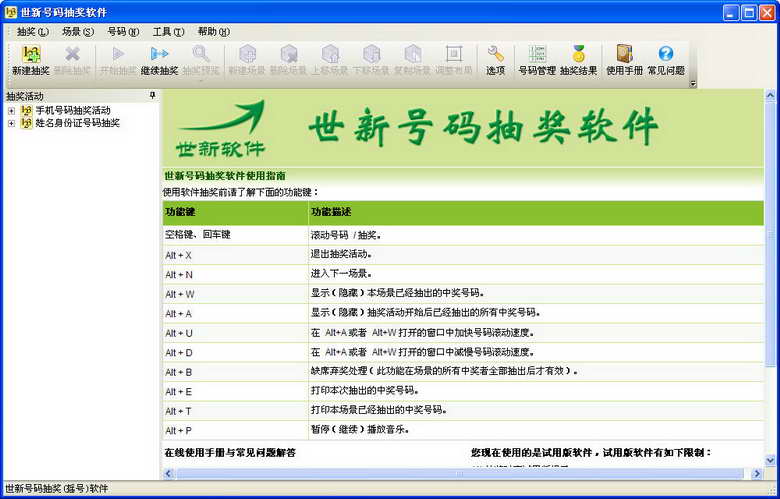The width and height of the screenshot is (780, 499).
Task: Click the Alt + A table cell
Action: [x=235, y=314]
